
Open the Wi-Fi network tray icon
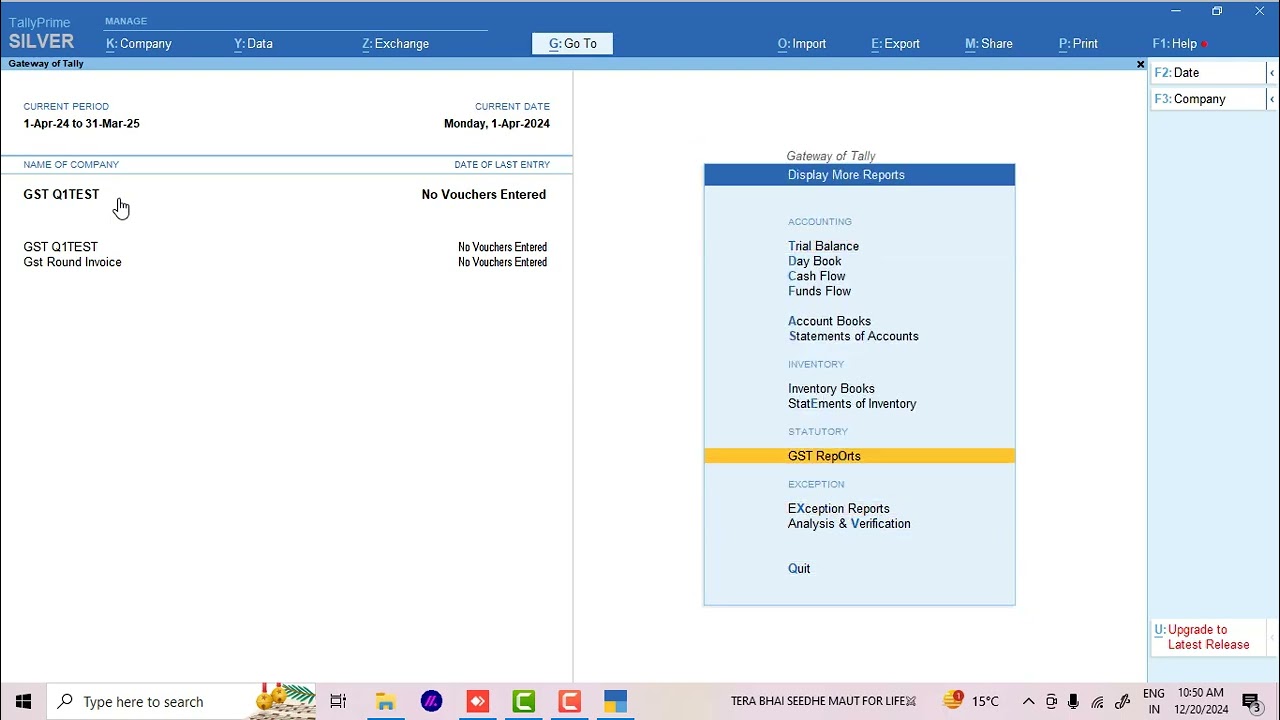1097,701
